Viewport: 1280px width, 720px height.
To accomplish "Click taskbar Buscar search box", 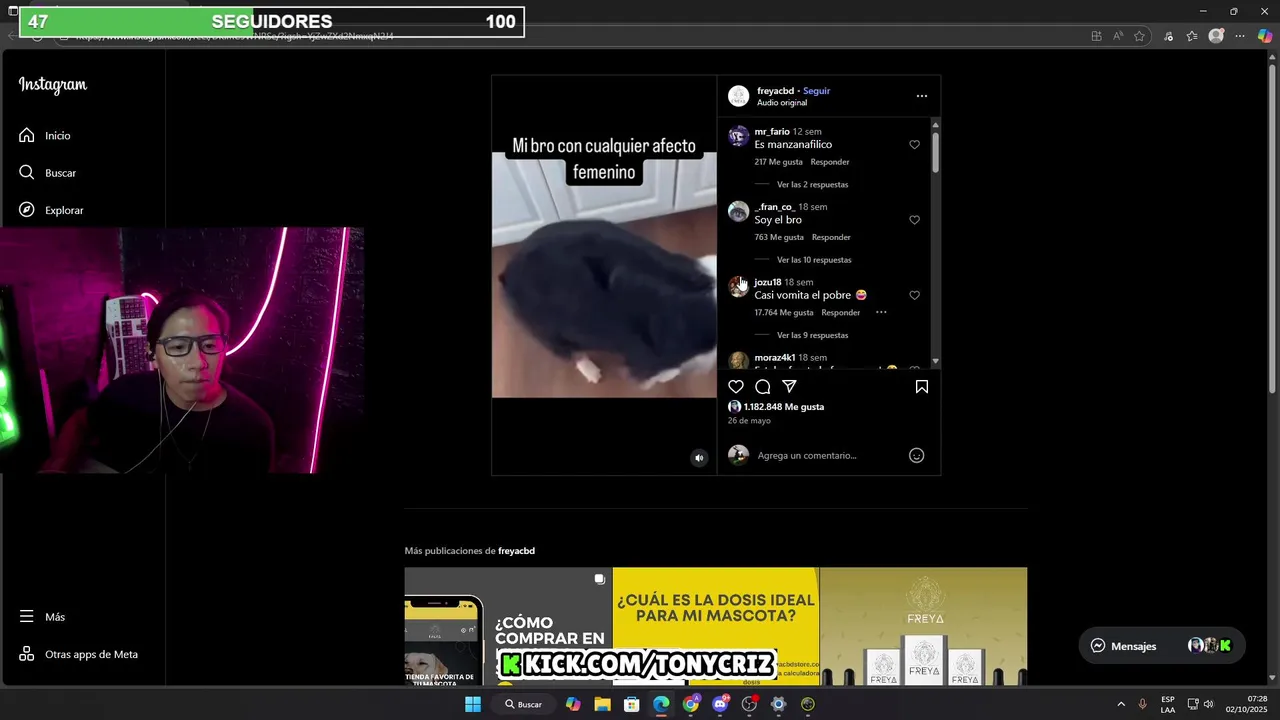I will [523, 704].
